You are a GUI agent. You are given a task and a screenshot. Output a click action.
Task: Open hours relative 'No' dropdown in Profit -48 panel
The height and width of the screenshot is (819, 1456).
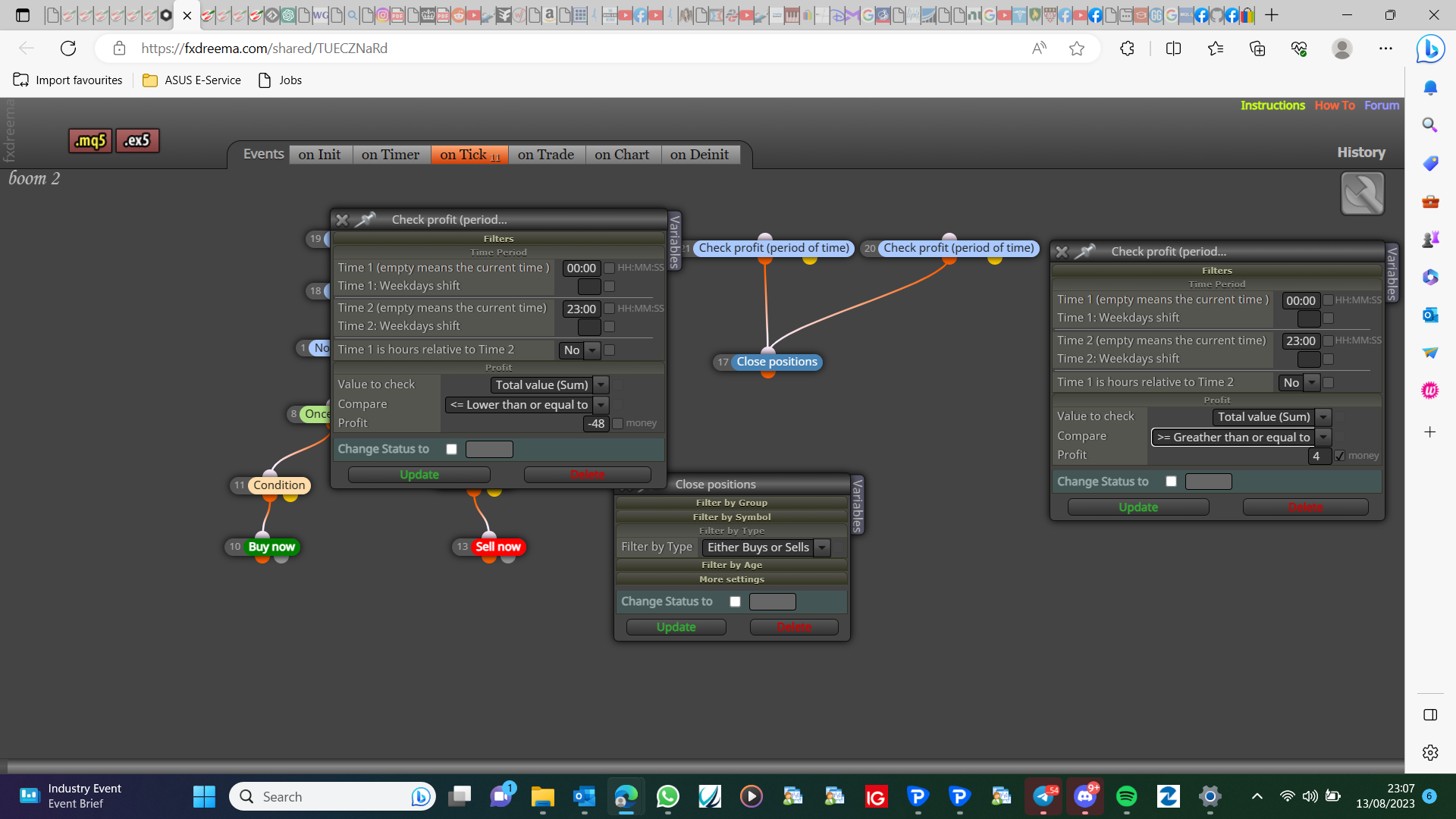coord(580,350)
